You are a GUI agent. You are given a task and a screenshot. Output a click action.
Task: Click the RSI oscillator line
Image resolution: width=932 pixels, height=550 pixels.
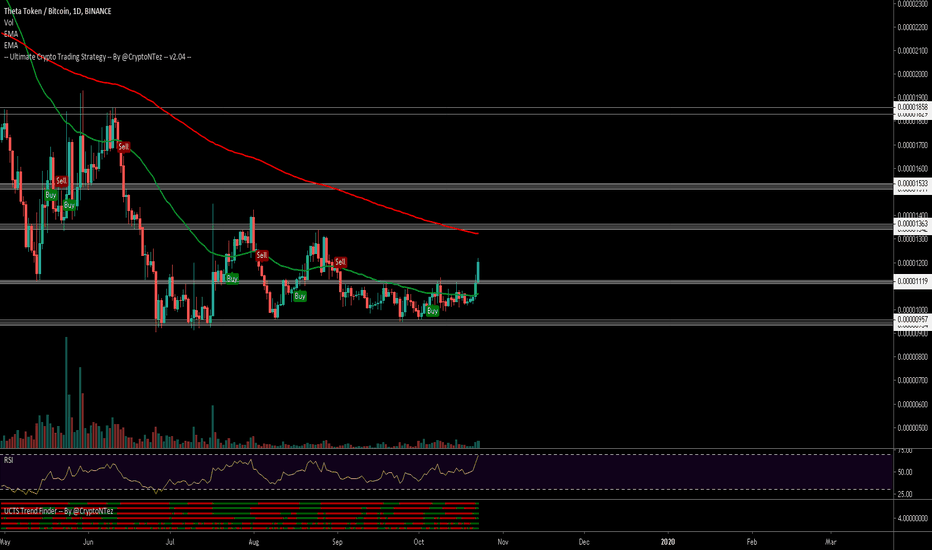[238, 463]
